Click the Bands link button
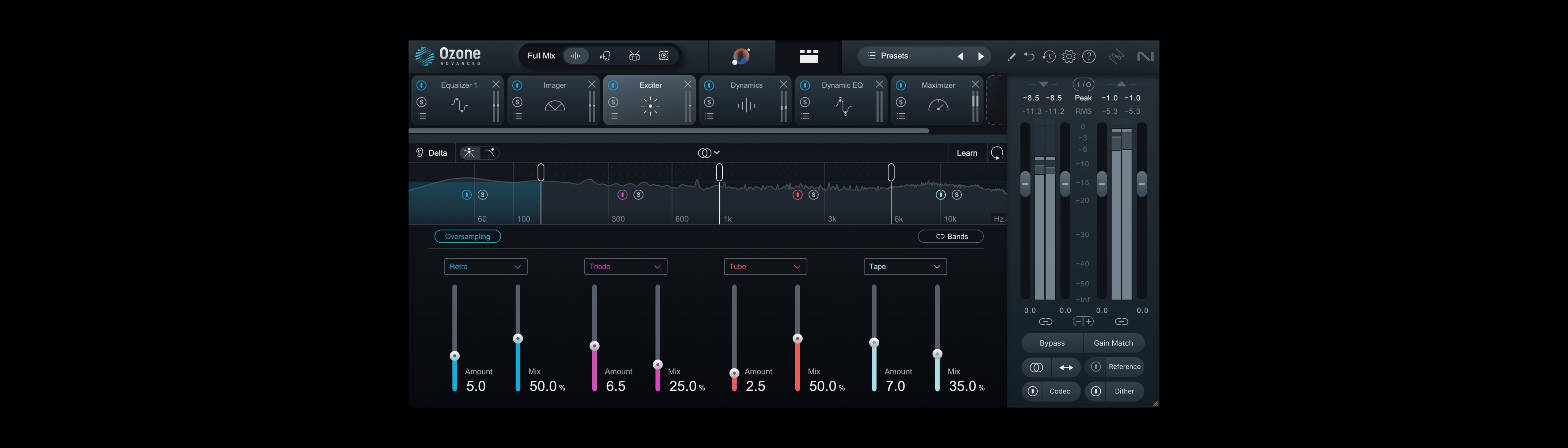Screen dimensions: 1568x448 click(x=951, y=236)
